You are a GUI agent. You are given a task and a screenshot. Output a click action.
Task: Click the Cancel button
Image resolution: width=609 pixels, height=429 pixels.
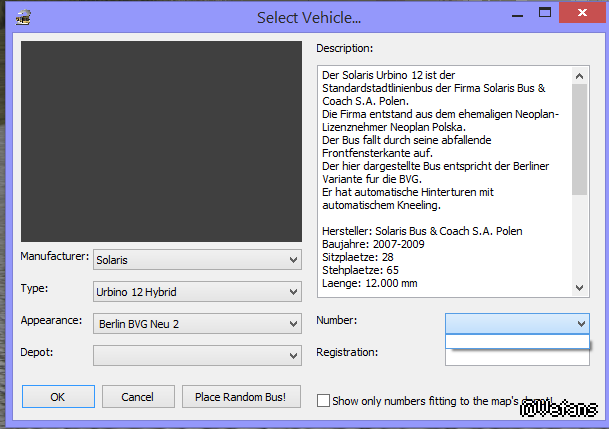(x=138, y=397)
